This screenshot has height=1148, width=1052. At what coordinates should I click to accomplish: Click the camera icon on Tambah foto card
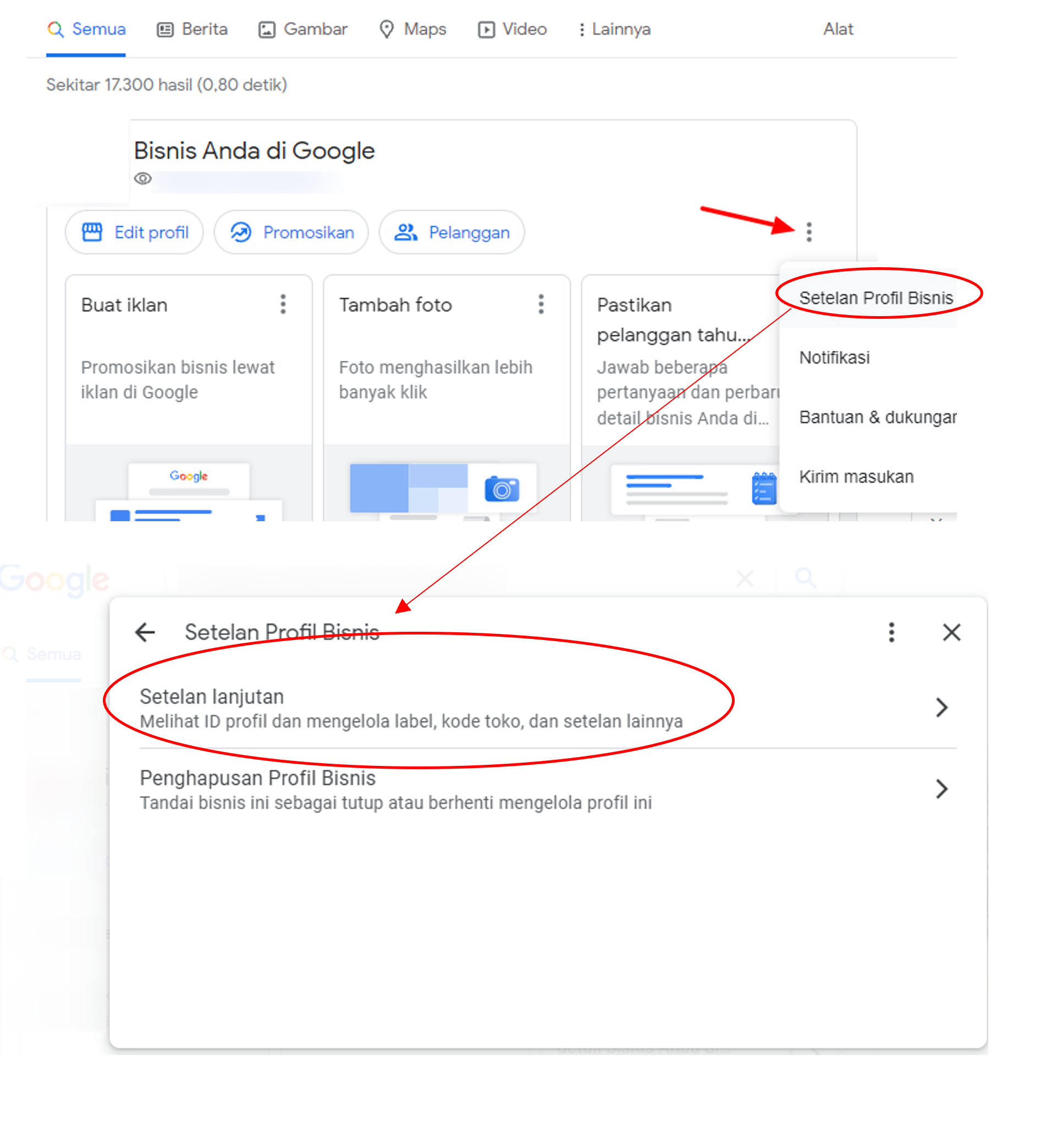pos(502,489)
